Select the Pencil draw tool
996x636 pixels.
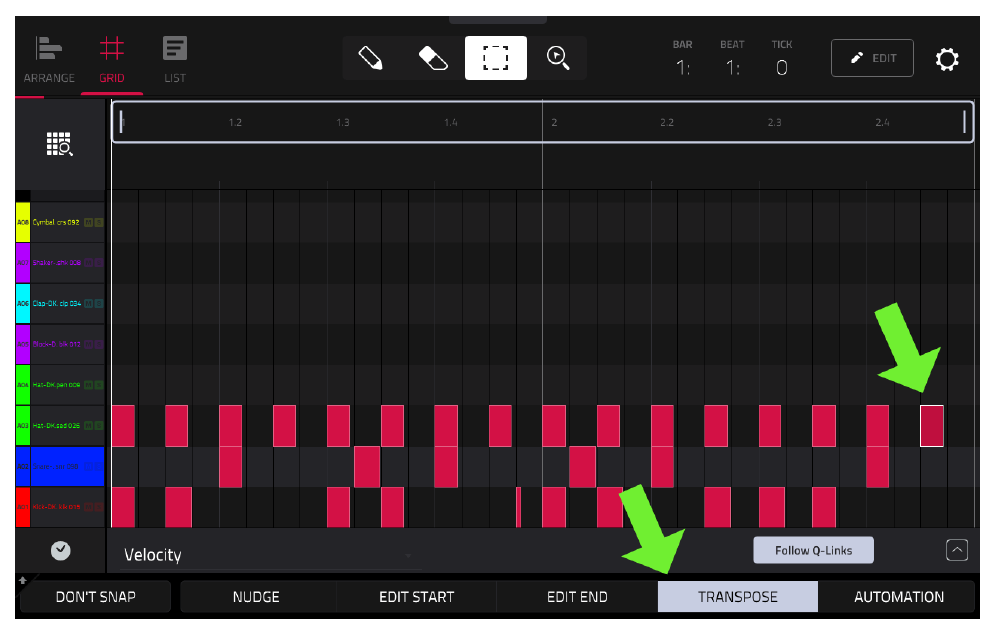point(370,58)
